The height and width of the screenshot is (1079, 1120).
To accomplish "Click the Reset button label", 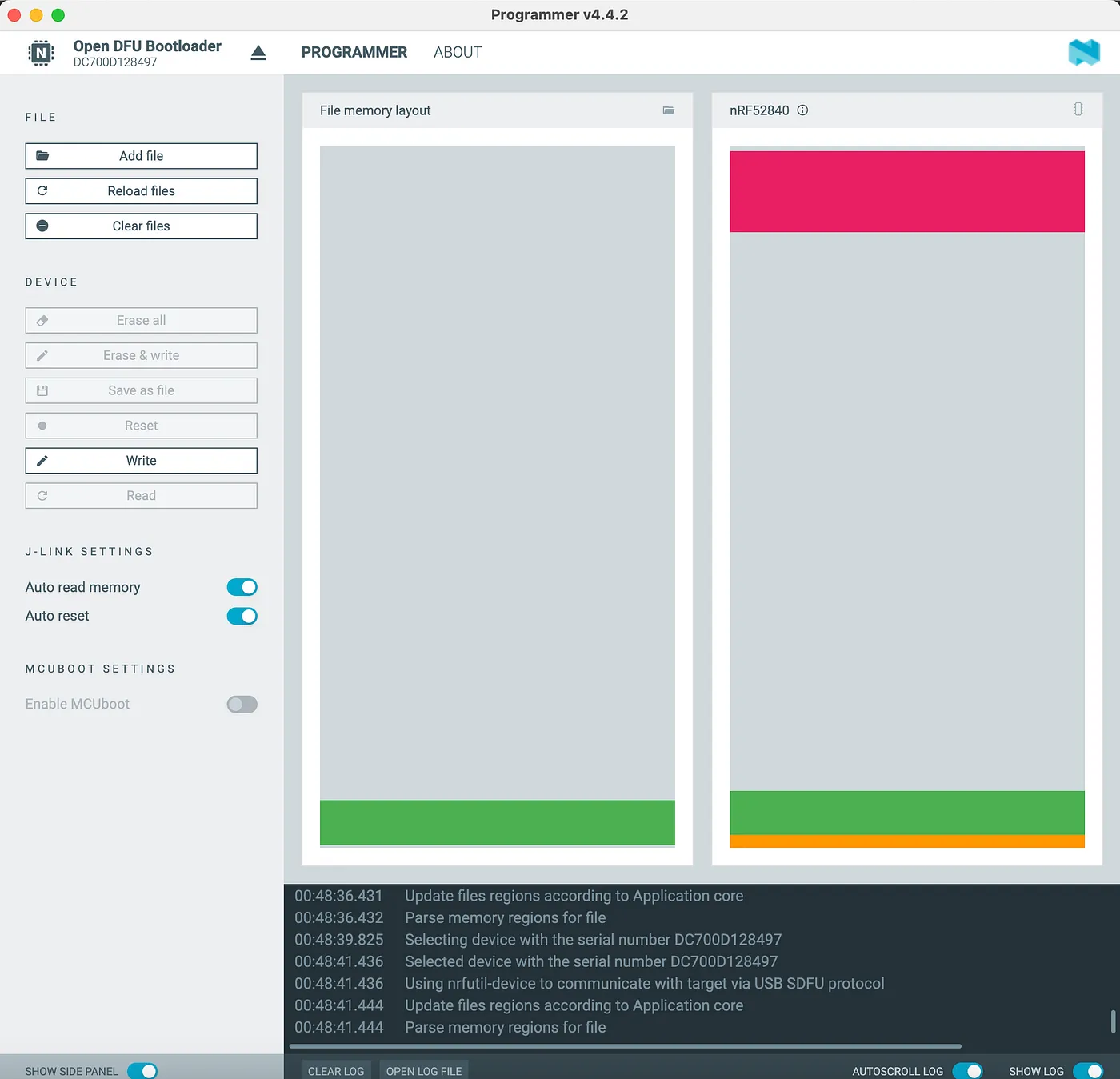I will pyautogui.click(x=142, y=426).
